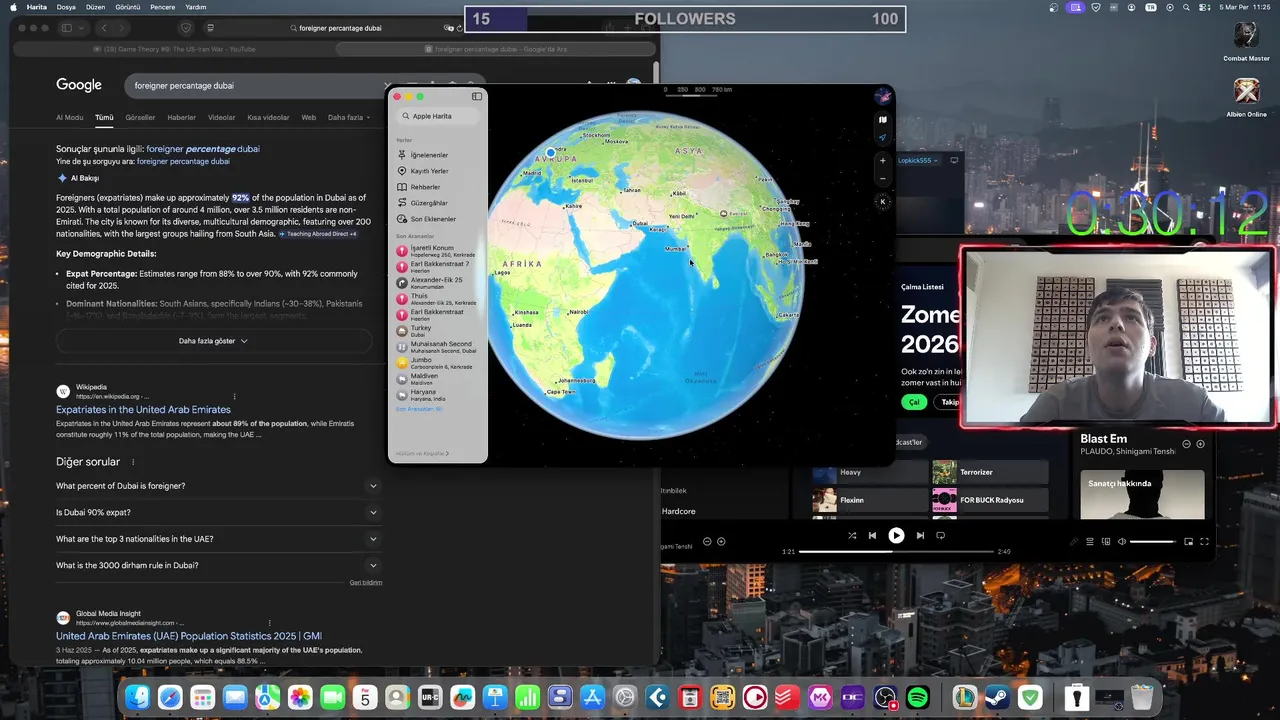1280x720 pixels.
Task: Open Spotify connect to device icon
Action: click(1105, 541)
